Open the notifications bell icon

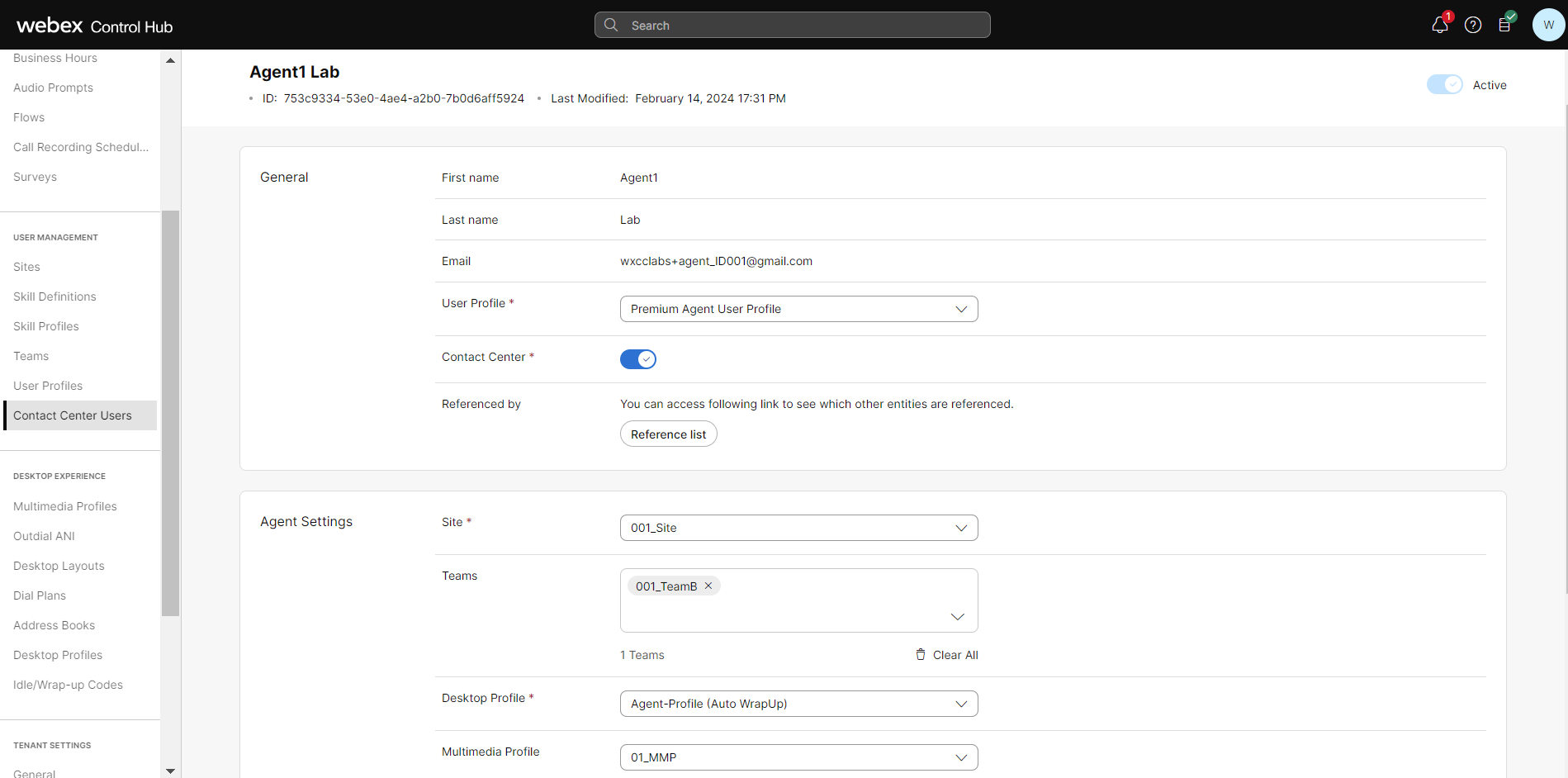(1440, 26)
